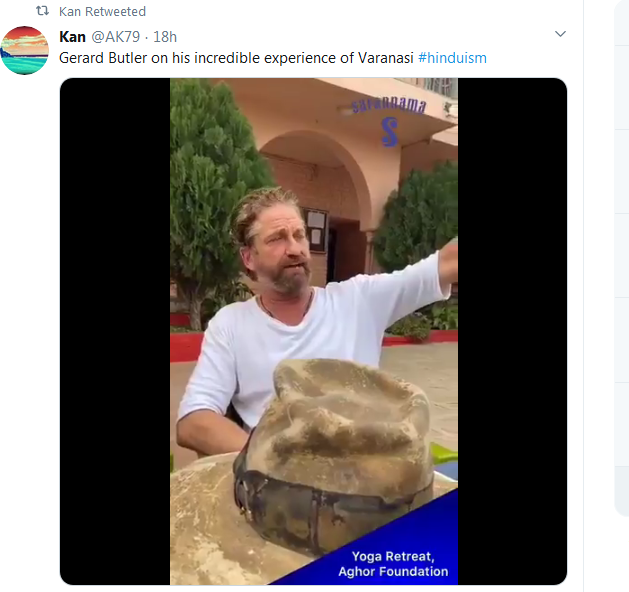Open the bold 'Kan' display name
This screenshot has width=629, height=592.
pos(72,37)
